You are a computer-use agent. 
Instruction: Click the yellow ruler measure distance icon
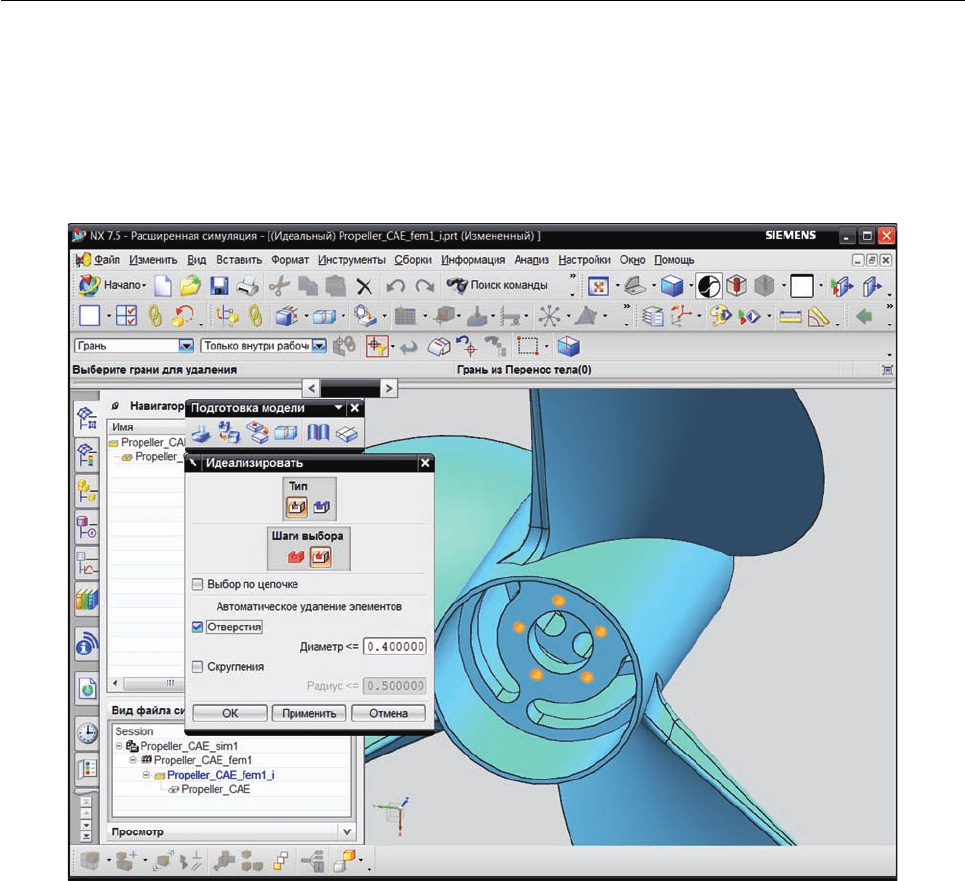click(x=790, y=317)
